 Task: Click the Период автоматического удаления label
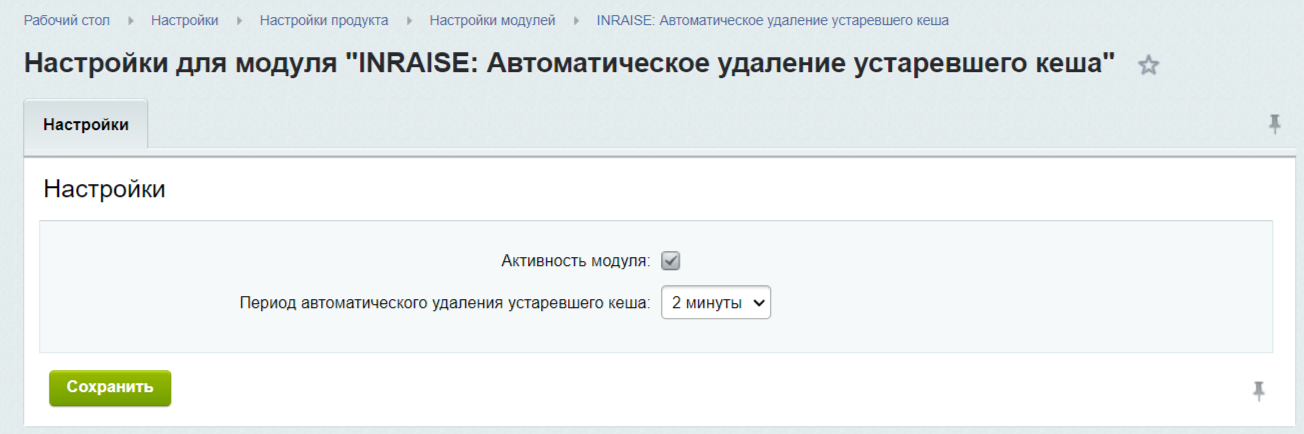(x=445, y=302)
